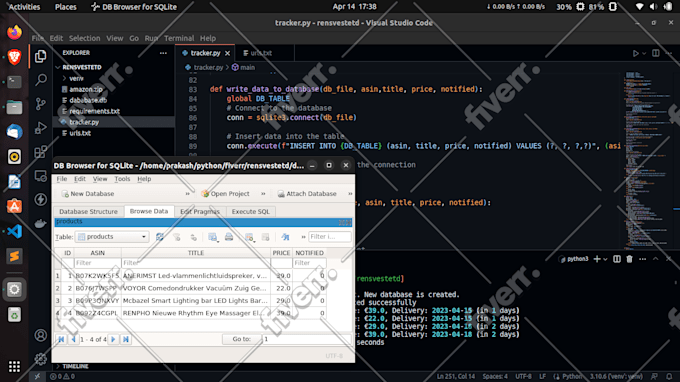Open run options dropdown next to play icon
Viewport: 680px width, 382px height.
(x=644, y=53)
